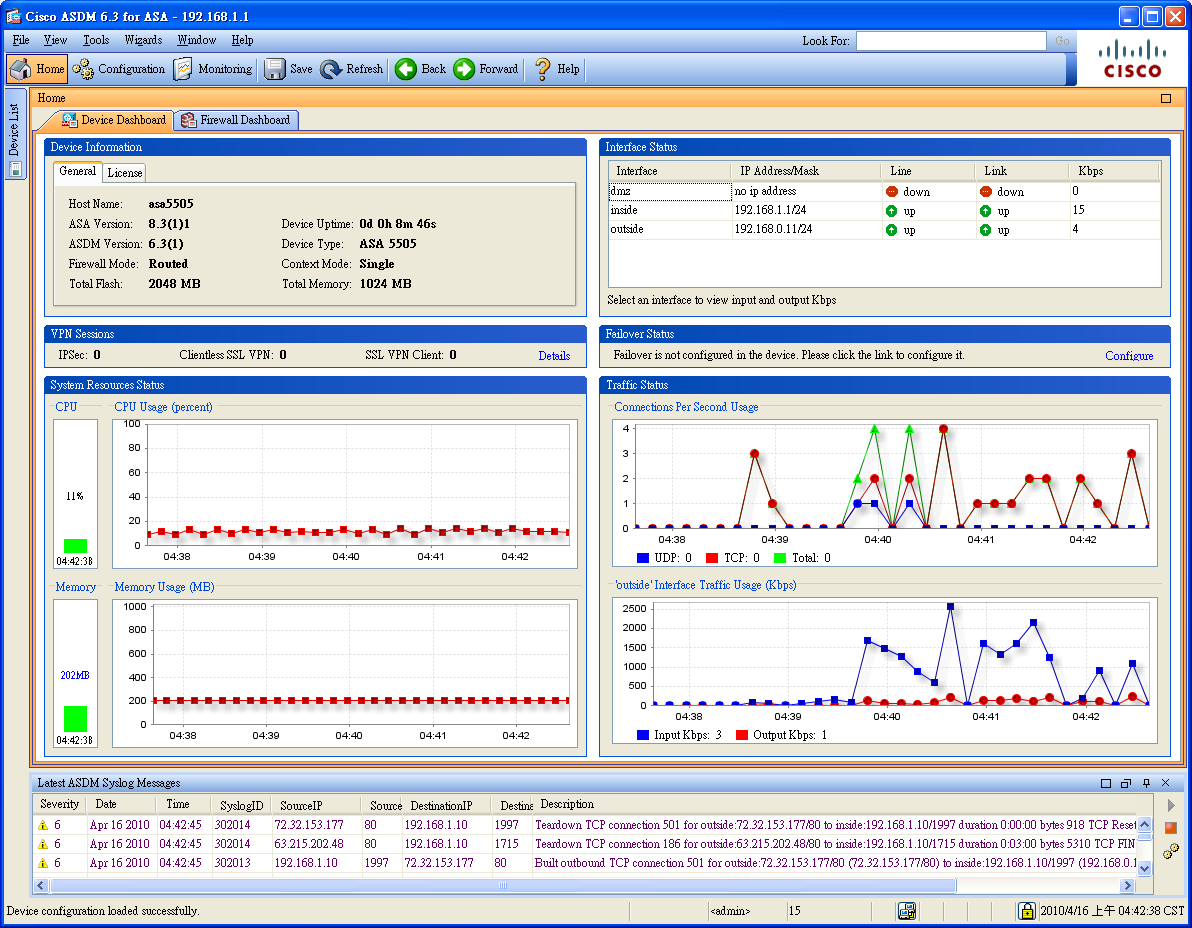Open the Wizards menu

143,40
